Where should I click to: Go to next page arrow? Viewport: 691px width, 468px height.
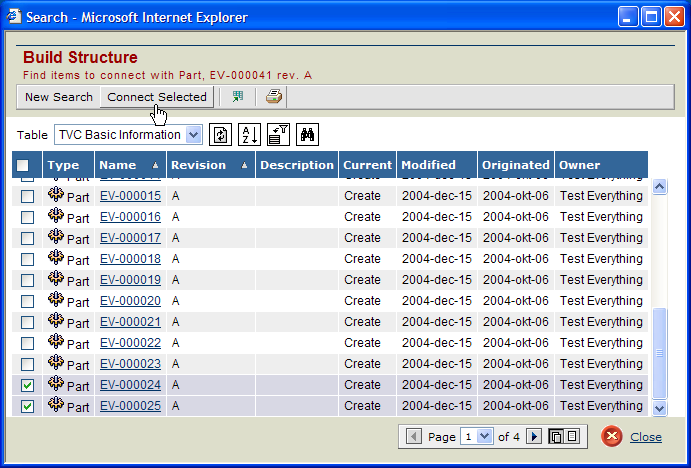tap(534, 437)
